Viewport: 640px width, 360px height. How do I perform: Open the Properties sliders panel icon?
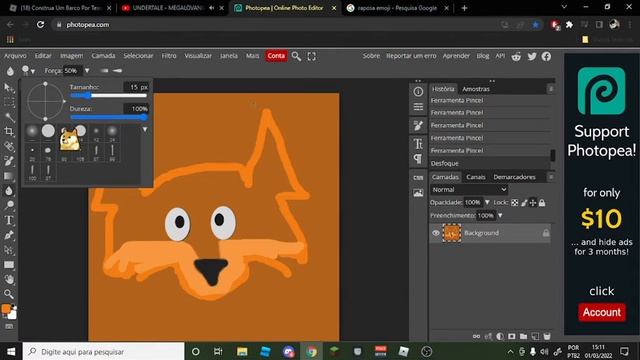coord(418,107)
